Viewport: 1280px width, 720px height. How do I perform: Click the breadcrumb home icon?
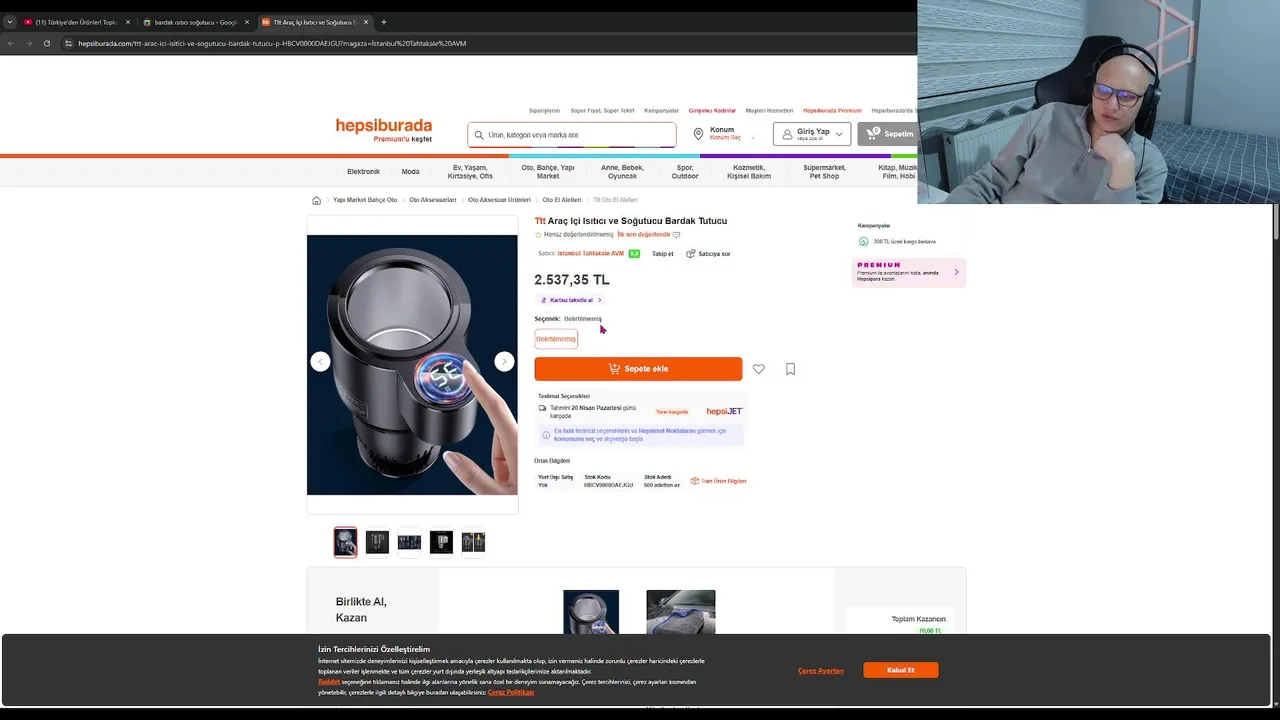click(317, 200)
